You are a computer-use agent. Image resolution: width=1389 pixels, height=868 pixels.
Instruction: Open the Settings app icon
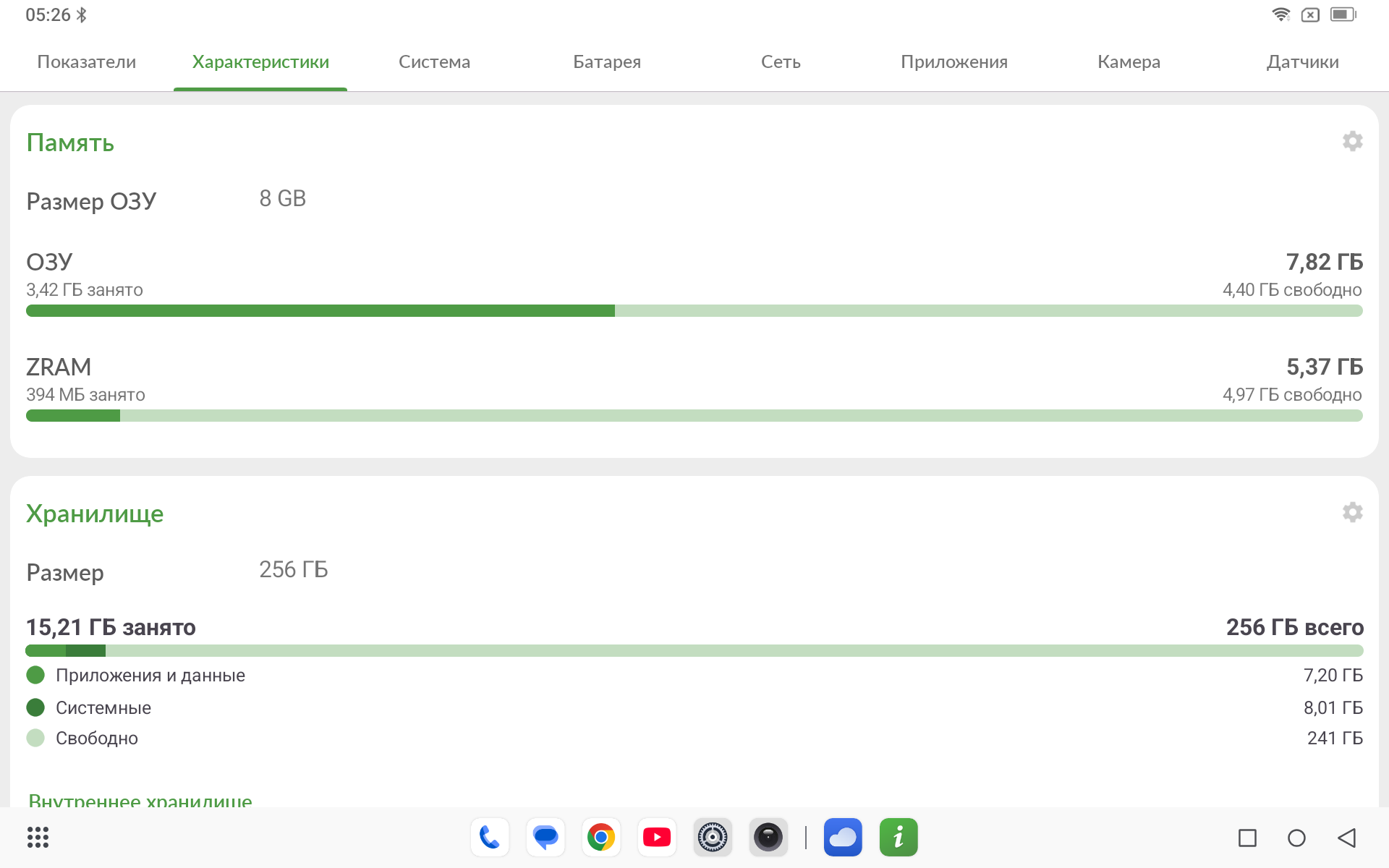pos(713,838)
